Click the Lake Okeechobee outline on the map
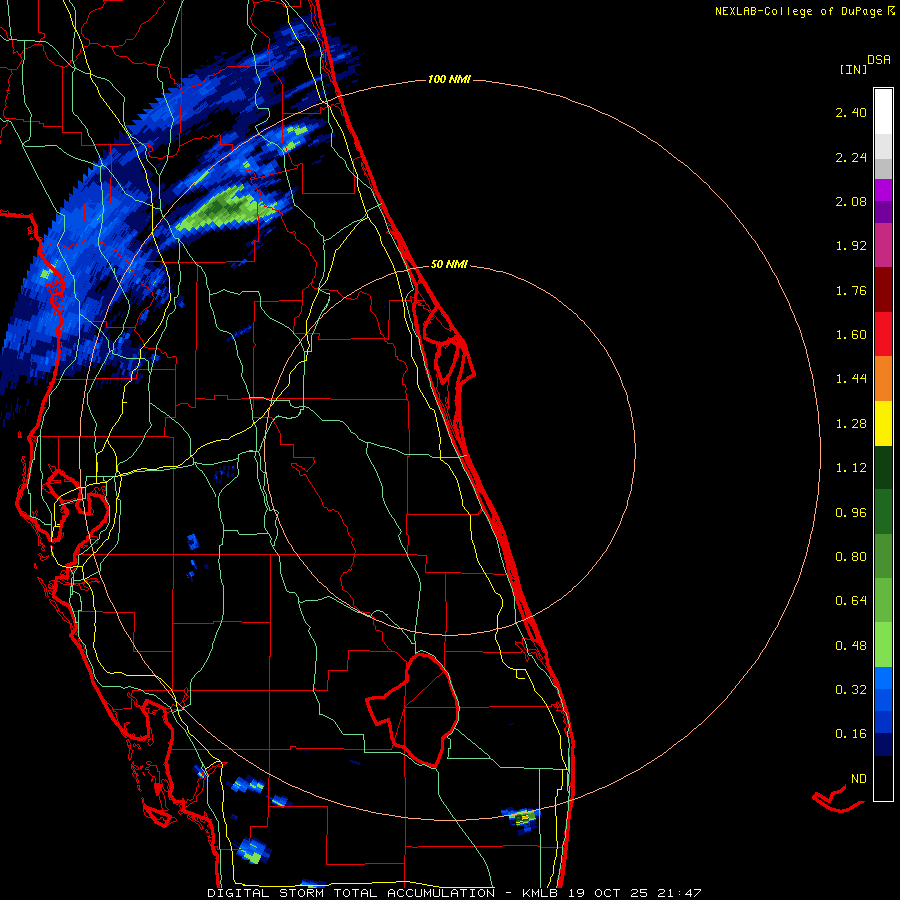Image resolution: width=900 pixels, height=900 pixels. pos(413,709)
